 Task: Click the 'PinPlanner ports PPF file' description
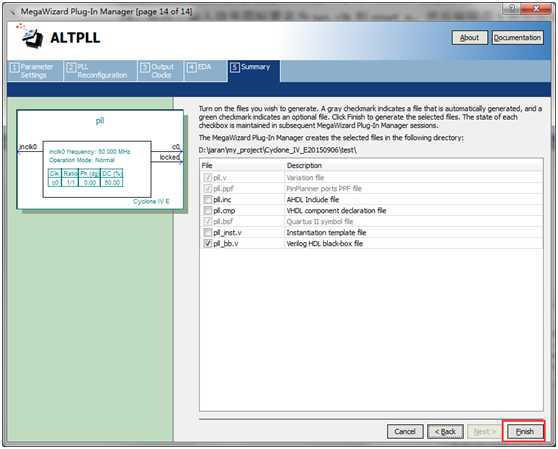point(324,189)
